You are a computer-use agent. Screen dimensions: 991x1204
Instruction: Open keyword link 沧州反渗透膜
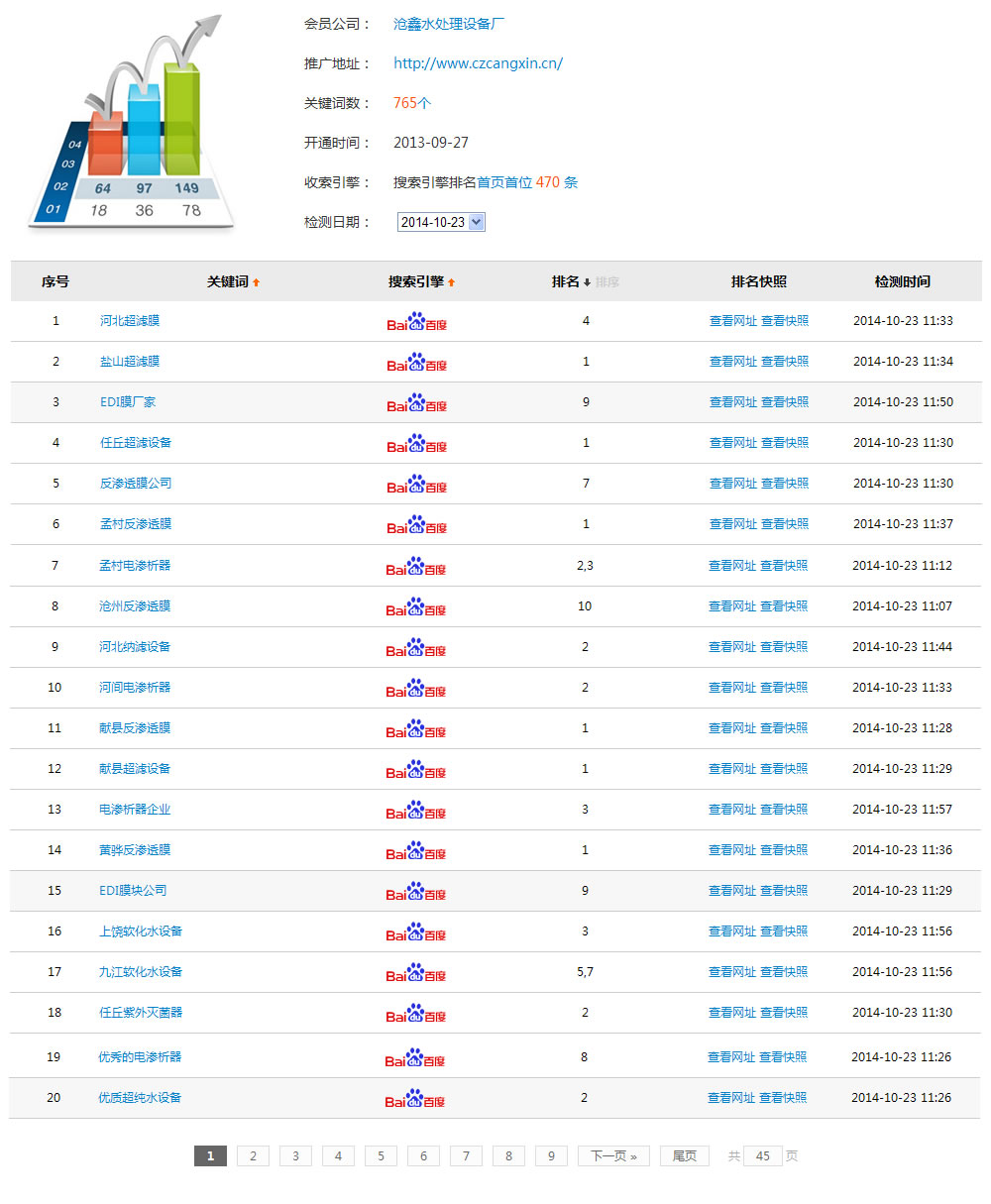coord(135,606)
